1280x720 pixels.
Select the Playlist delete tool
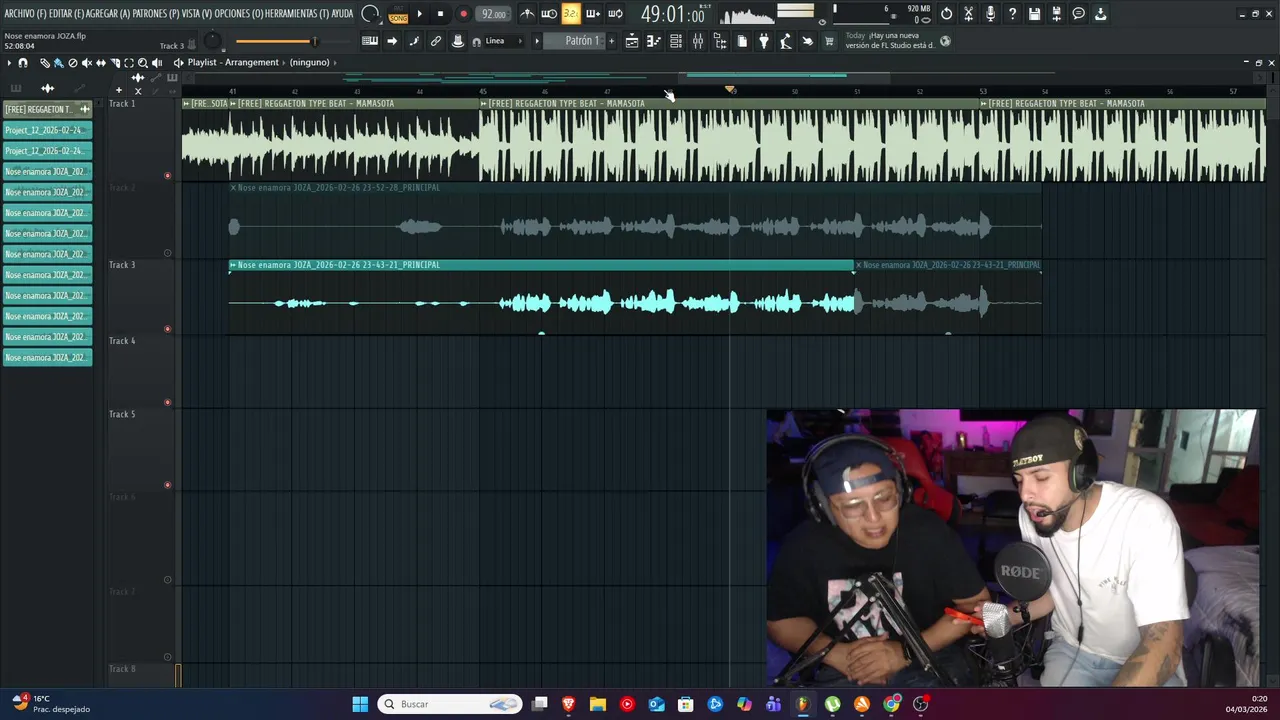(72, 63)
